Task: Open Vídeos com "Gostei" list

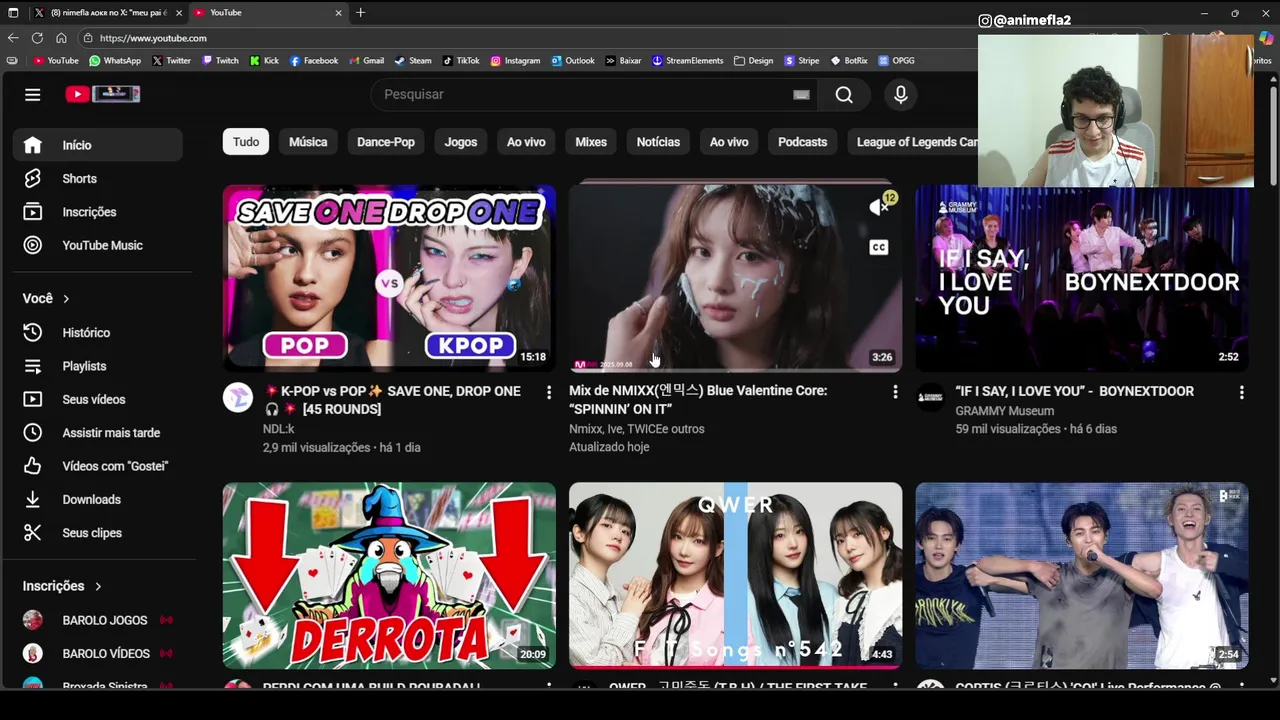Action: 98,466
